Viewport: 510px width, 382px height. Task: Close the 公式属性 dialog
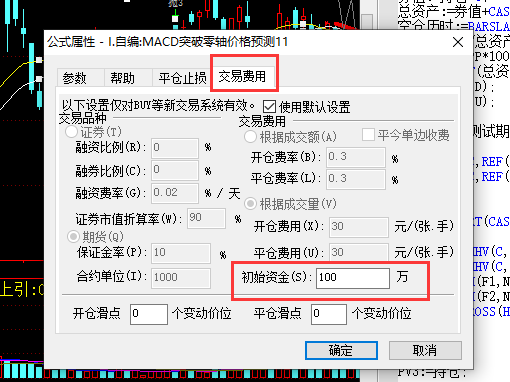(x=458, y=42)
